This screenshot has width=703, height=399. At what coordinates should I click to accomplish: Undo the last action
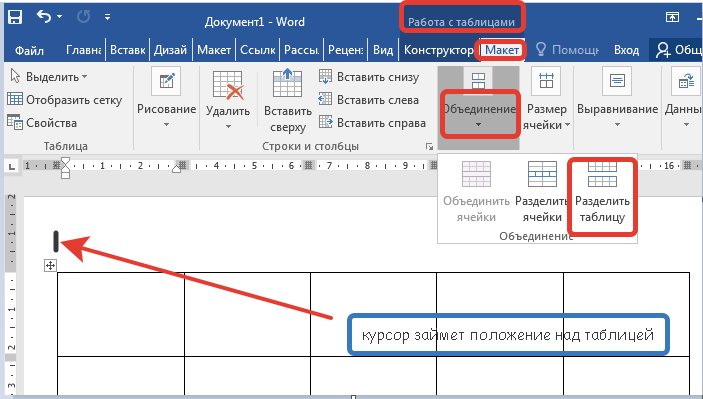click(x=43, y=17)
